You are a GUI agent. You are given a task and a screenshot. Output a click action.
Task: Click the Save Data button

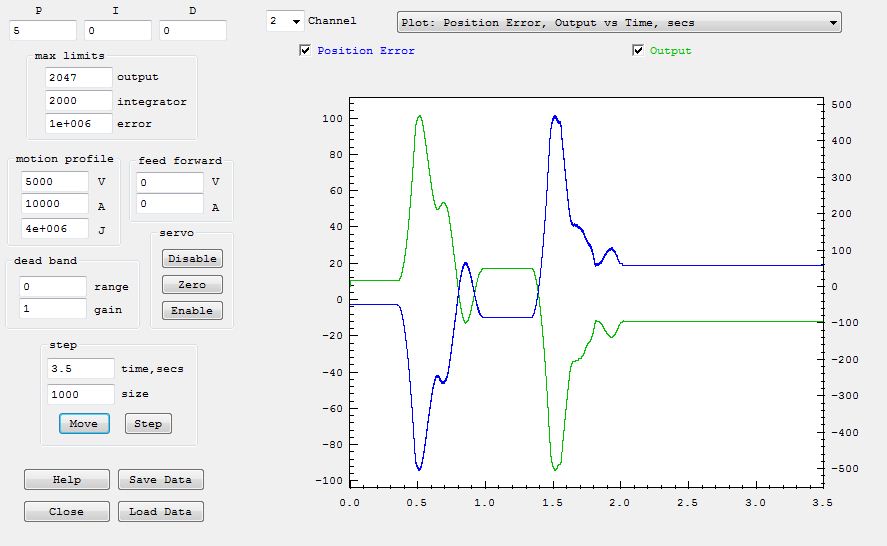click(160, 480)
